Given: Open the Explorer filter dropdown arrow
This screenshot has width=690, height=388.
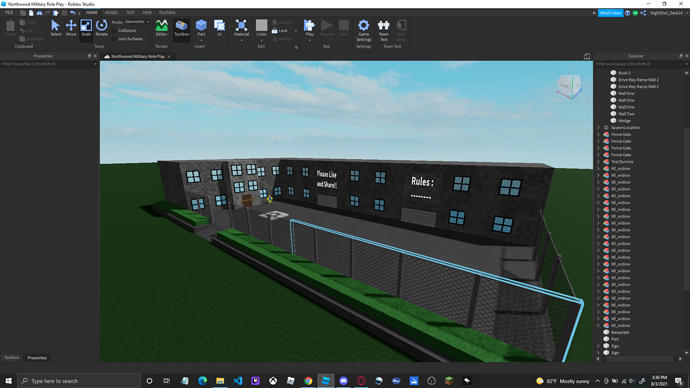Looking at the screenshot, I should (686, 64).
